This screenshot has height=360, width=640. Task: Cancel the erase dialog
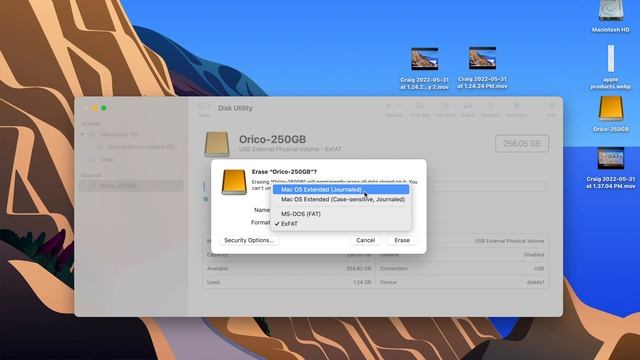point(365,240)
